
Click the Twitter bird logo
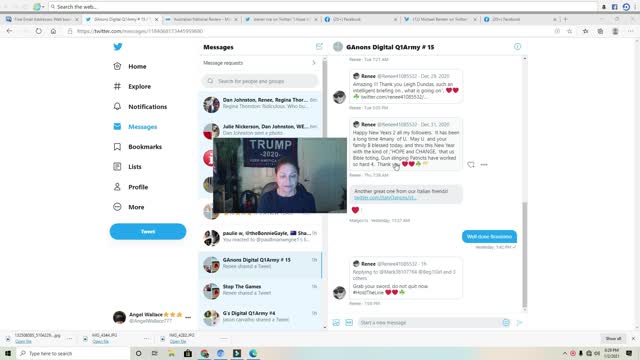tap(118, 47)
